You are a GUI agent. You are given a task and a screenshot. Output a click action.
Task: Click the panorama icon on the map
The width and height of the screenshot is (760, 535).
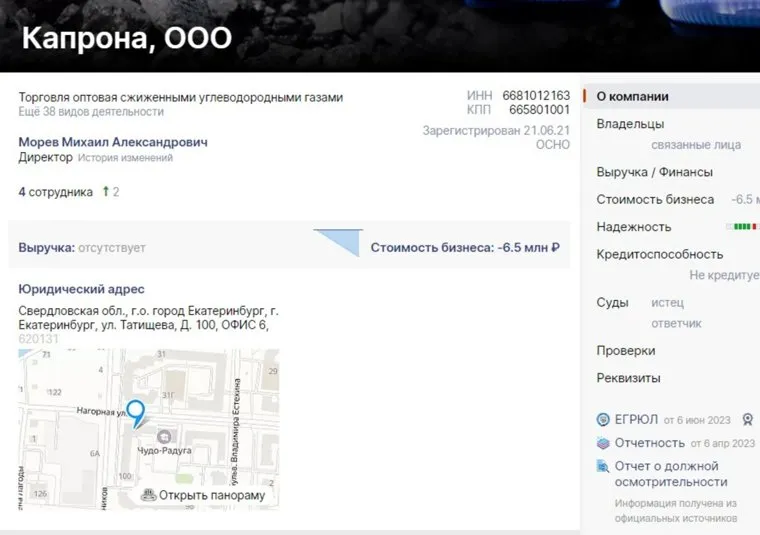(x=149, y=495)
